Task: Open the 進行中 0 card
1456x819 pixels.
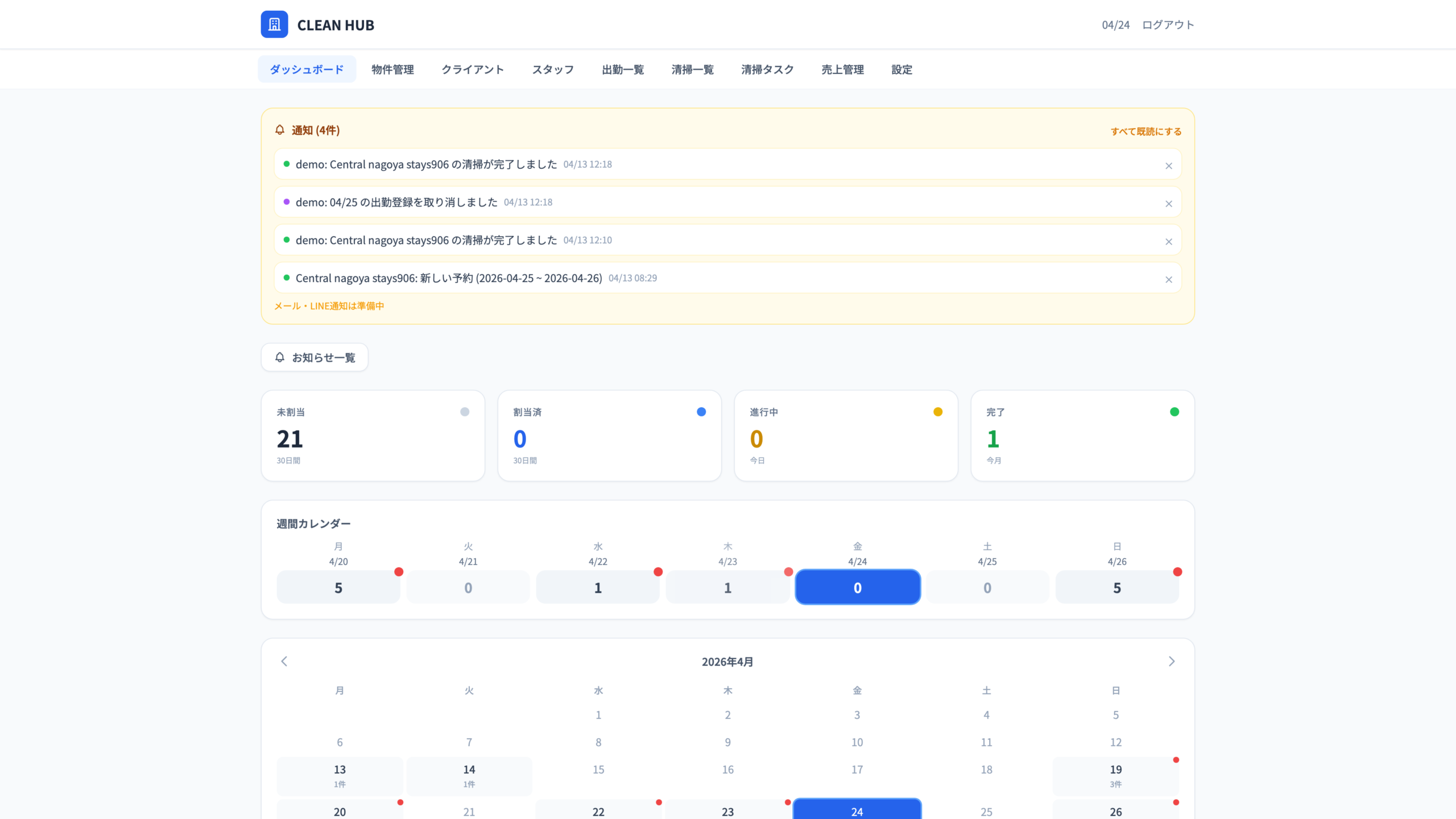Action: click(x=846, y=436)
